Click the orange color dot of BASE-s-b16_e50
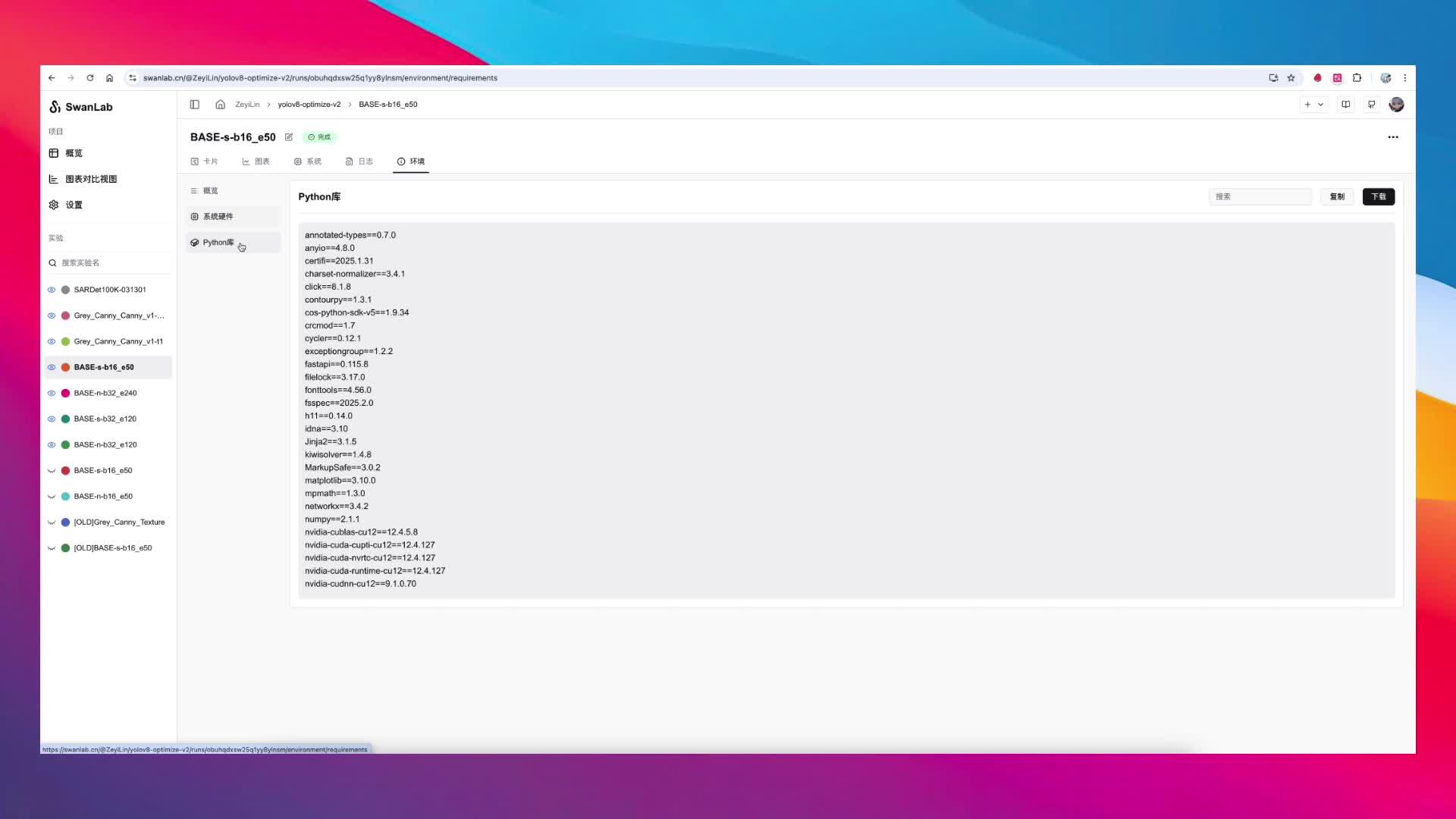Image resolution: width=1456 pixels, height=819 pixels. pos(65,366)
